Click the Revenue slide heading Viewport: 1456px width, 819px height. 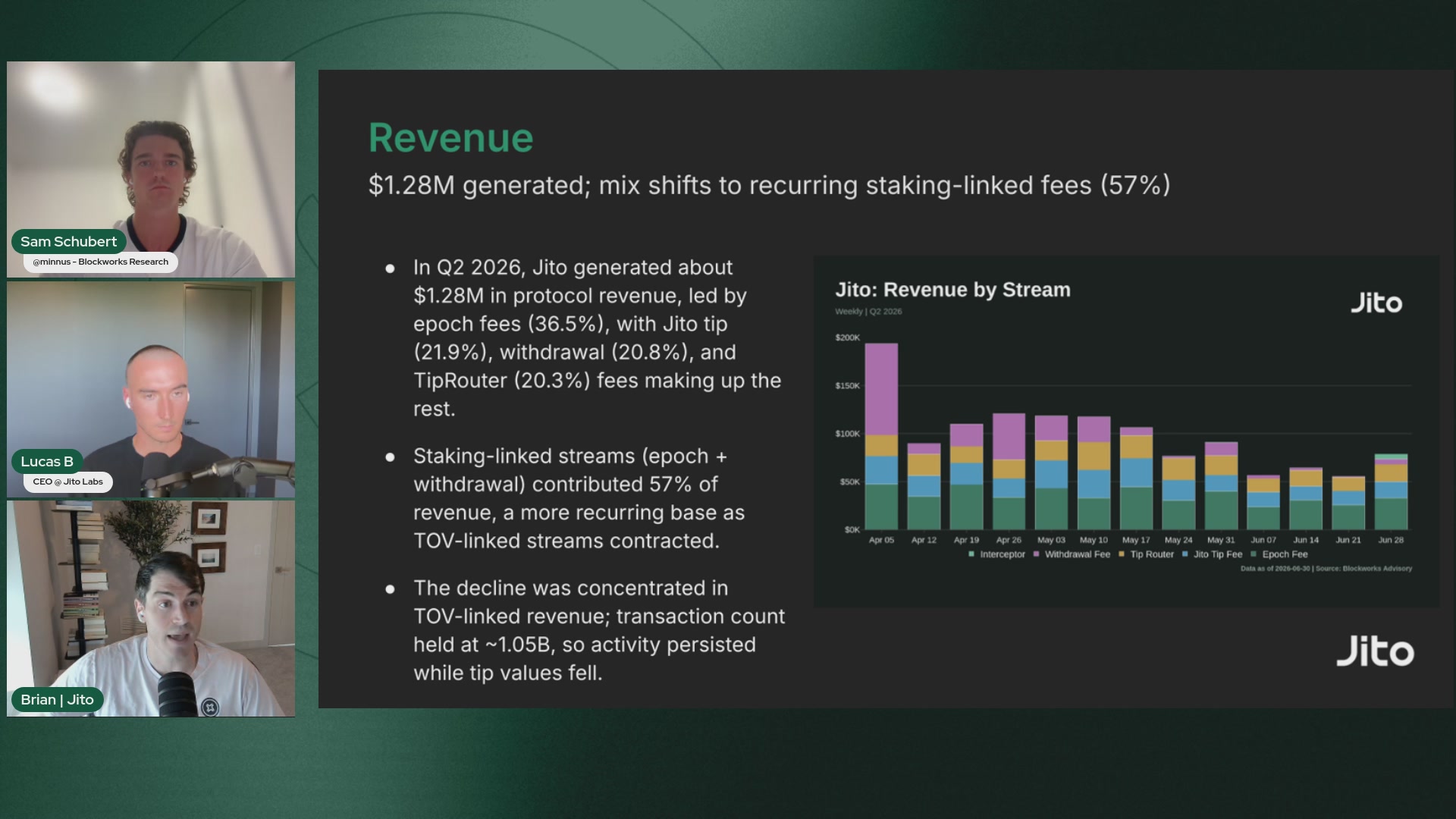[x=450, y=138]
